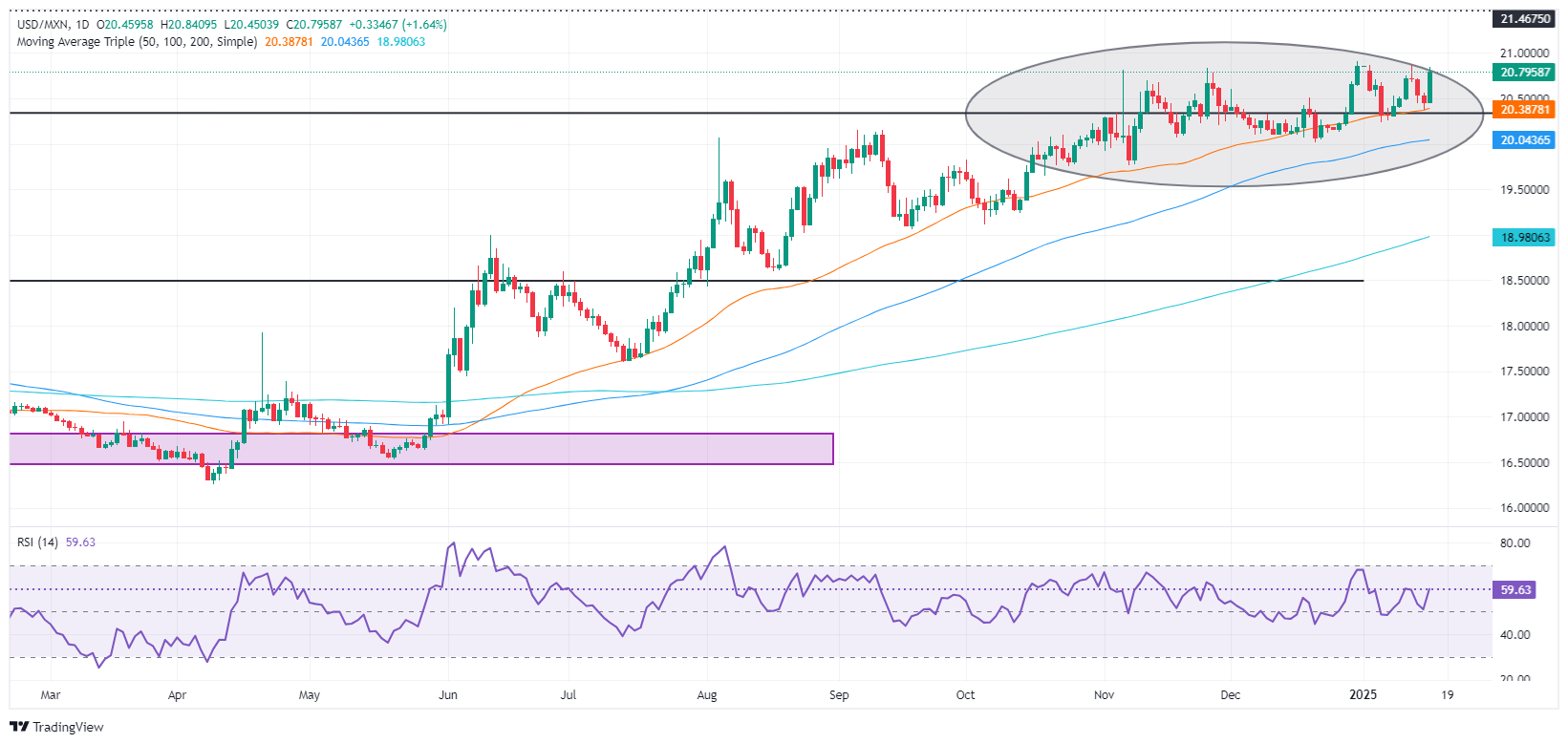Select the Moving Average Triple indicator legend
Screen dimensions: 1568x744
point(137,42)
